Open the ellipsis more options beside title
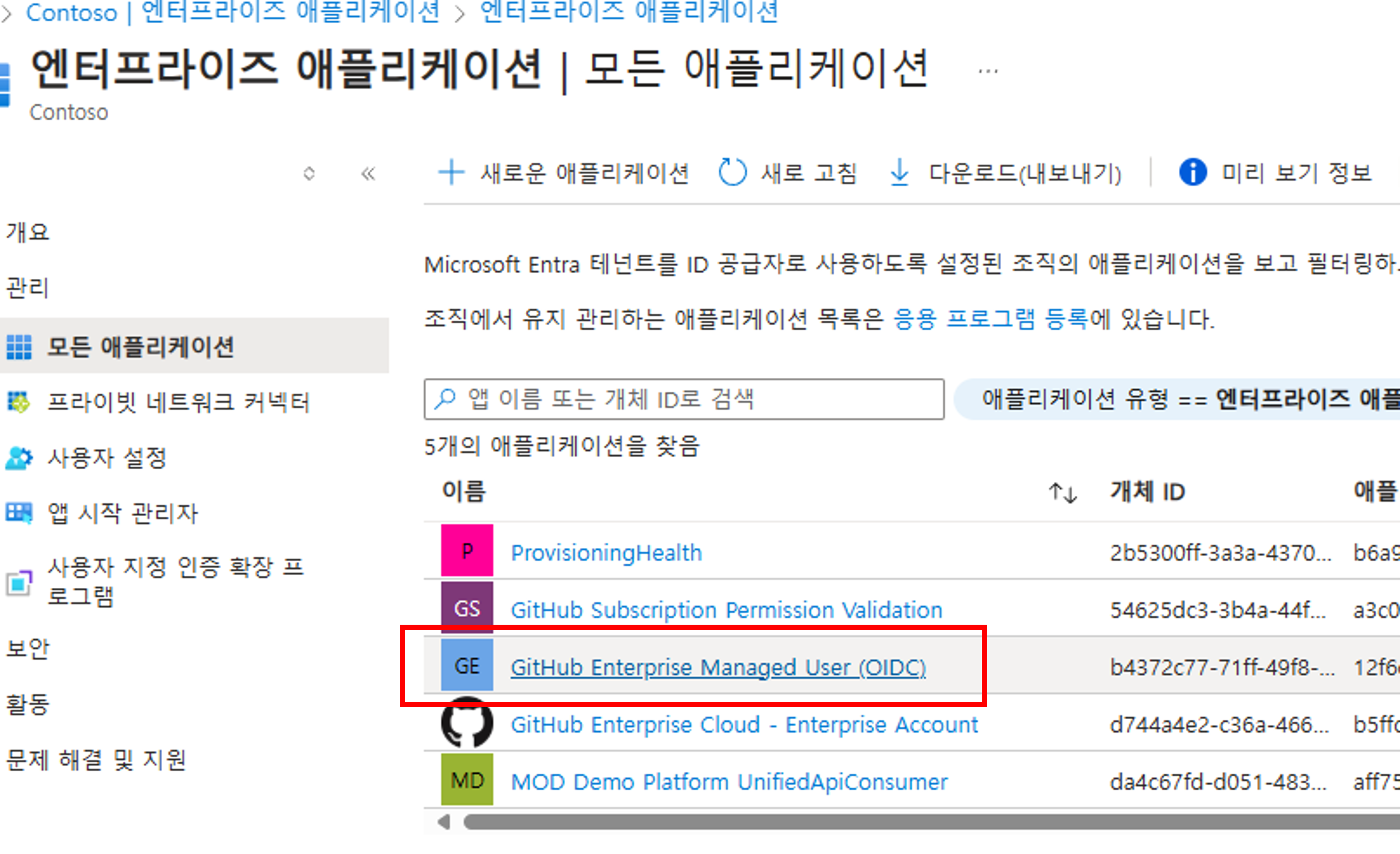Viewport: 1400px width, 854px height. (988, 71)
